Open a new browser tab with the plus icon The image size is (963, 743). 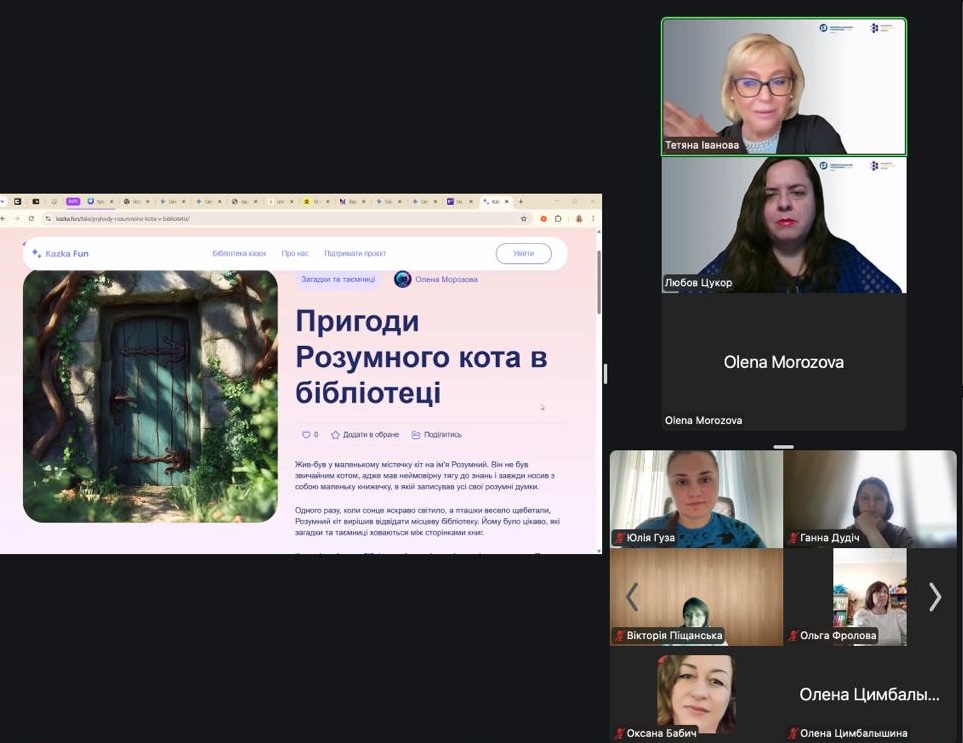pos(520,202)
